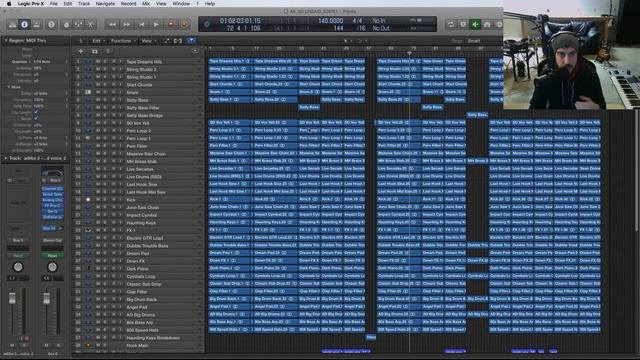This screenshot has width=640, height=360.
Task: Open the Smart Controls dial button
Action: click(66, 24)
